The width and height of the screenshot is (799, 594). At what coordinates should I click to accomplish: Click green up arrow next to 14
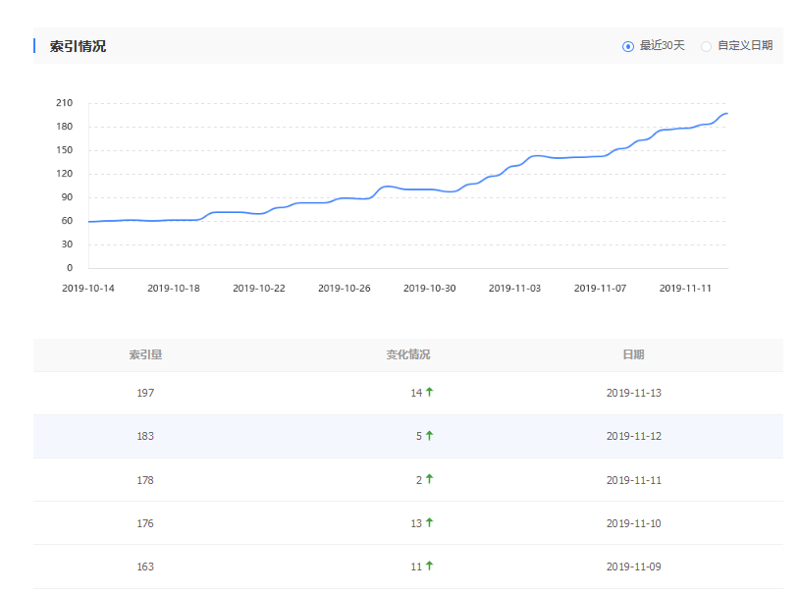[x=429, y=392]
